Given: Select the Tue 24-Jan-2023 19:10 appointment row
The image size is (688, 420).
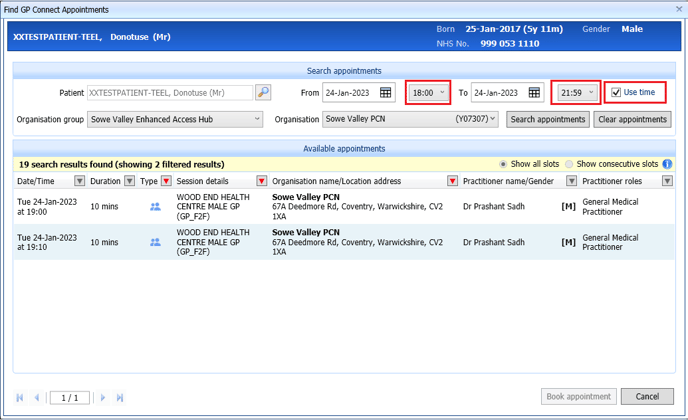Looking at the screenshot, I should point(340,242).
